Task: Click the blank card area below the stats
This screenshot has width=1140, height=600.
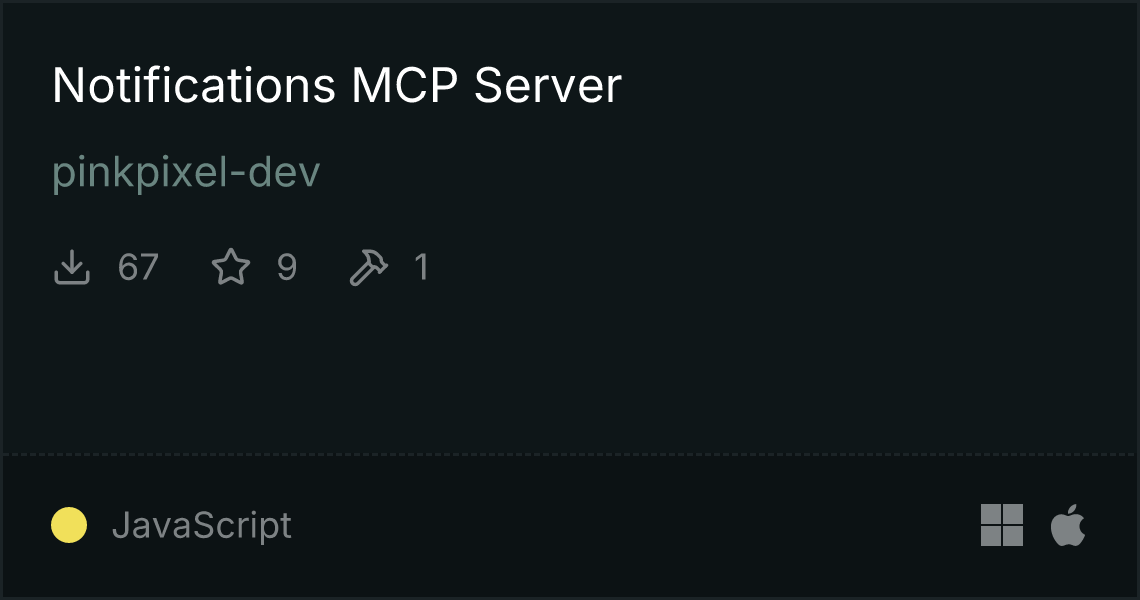Action: point(570,371)
